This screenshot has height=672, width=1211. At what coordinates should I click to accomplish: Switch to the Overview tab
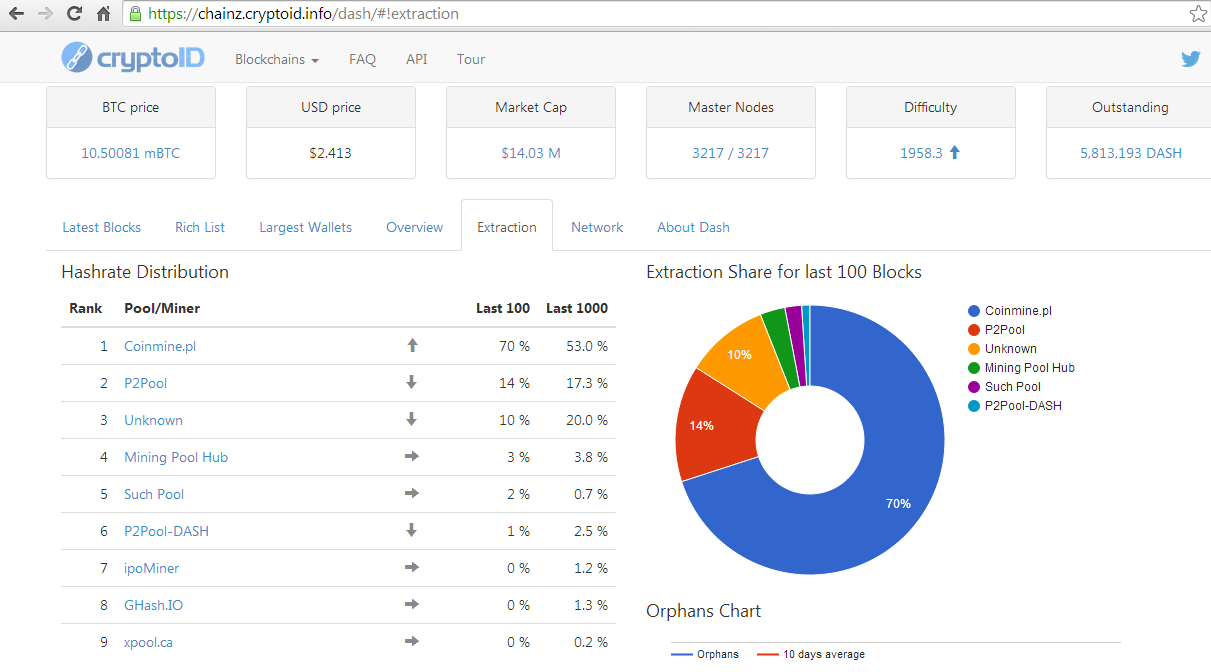(415, 227)
